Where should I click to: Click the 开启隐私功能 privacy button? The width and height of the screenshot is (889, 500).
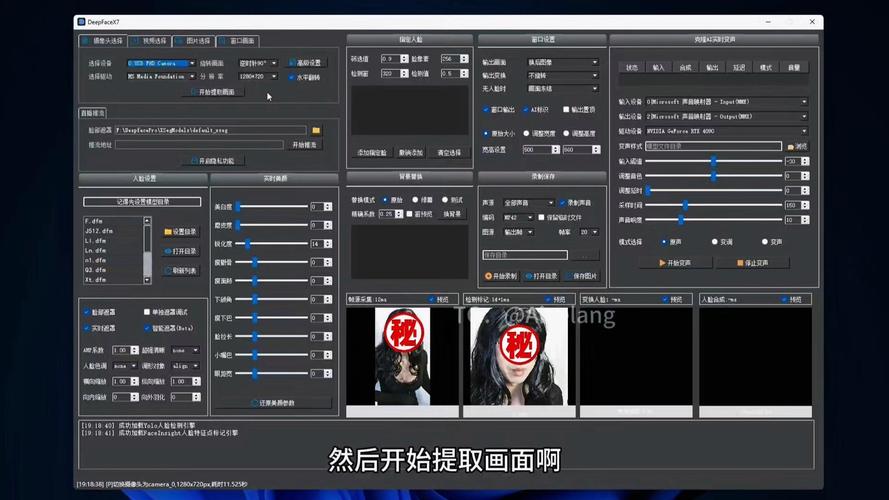[x=213, y=161]
